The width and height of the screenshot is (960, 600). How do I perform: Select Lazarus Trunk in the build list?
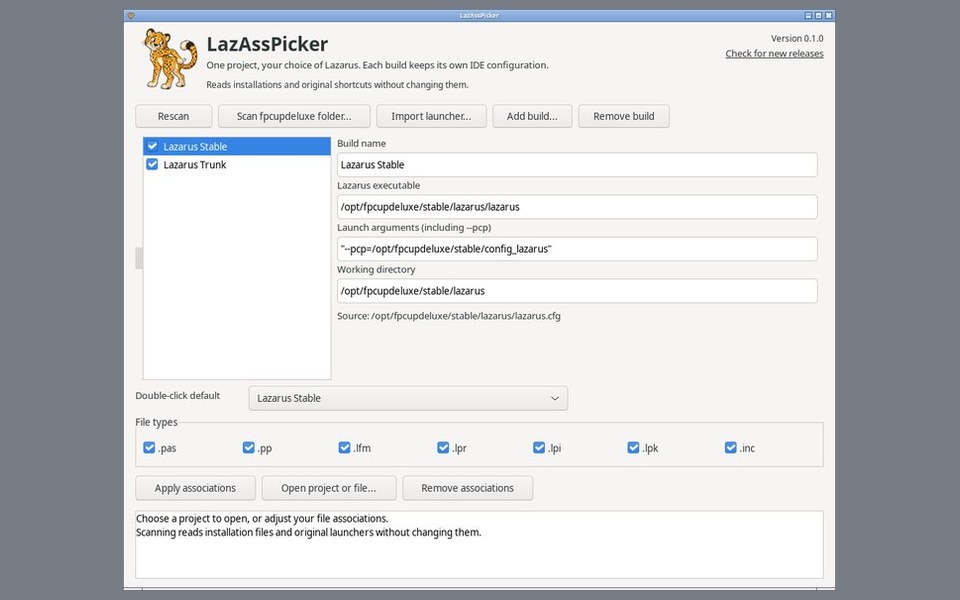tap(237, 164)
